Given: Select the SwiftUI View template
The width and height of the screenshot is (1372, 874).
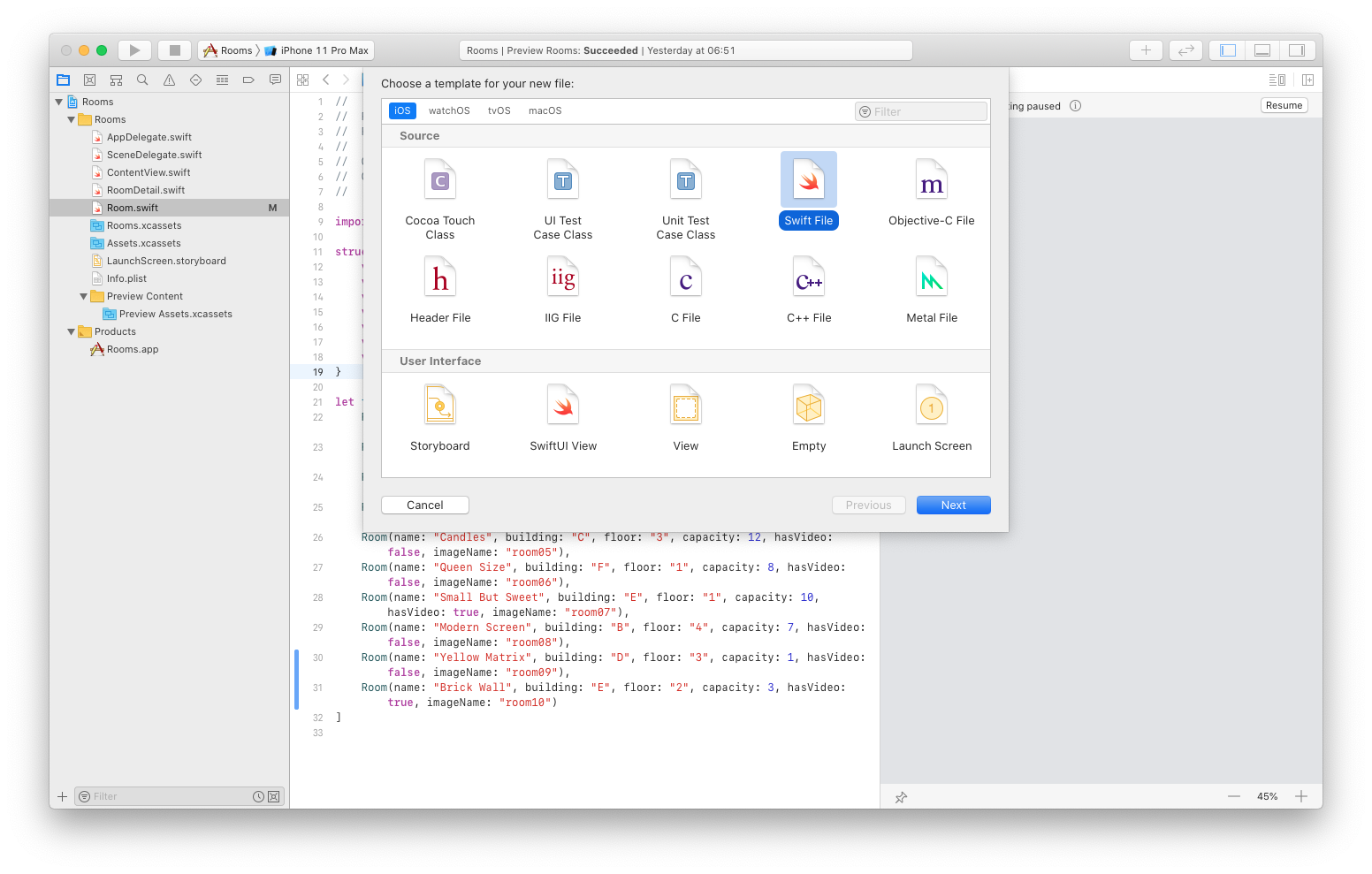Looking at the screenshot, I should coord(562,415).
